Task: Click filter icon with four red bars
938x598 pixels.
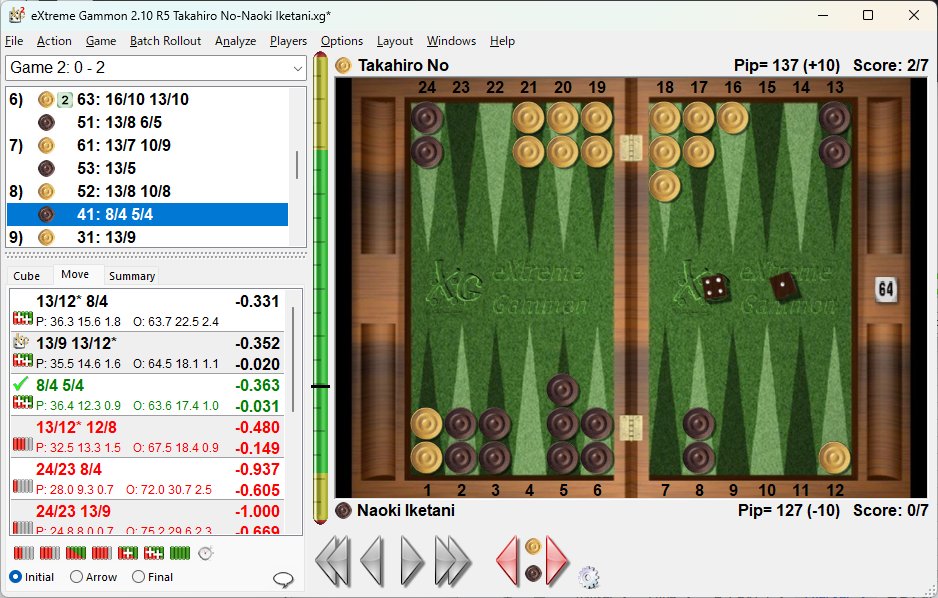Action: (x=102, y=553)
